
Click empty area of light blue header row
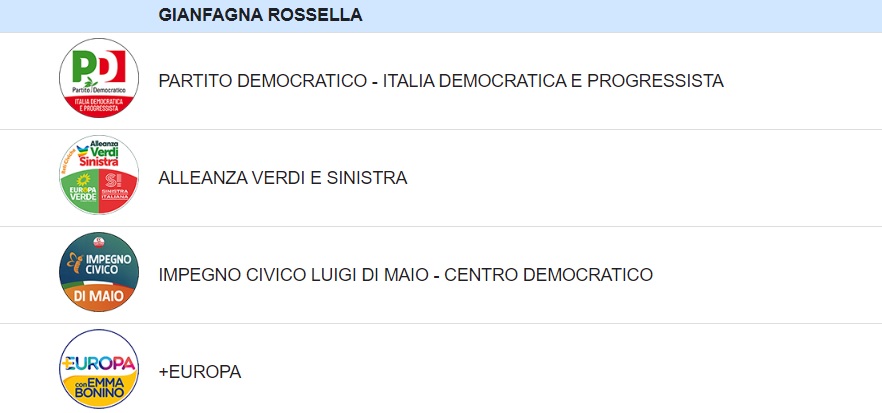pos(619,16)
